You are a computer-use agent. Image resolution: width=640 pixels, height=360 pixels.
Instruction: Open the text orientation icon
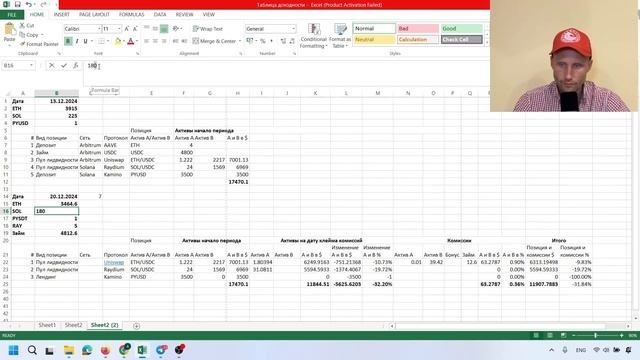(176, 29)
